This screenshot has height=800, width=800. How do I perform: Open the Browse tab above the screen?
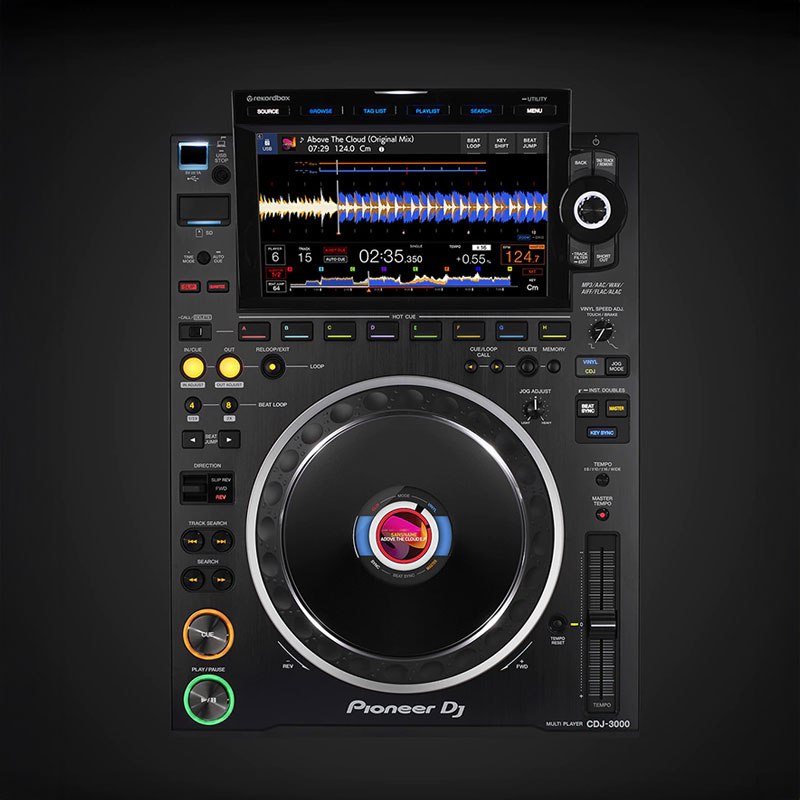321,111
